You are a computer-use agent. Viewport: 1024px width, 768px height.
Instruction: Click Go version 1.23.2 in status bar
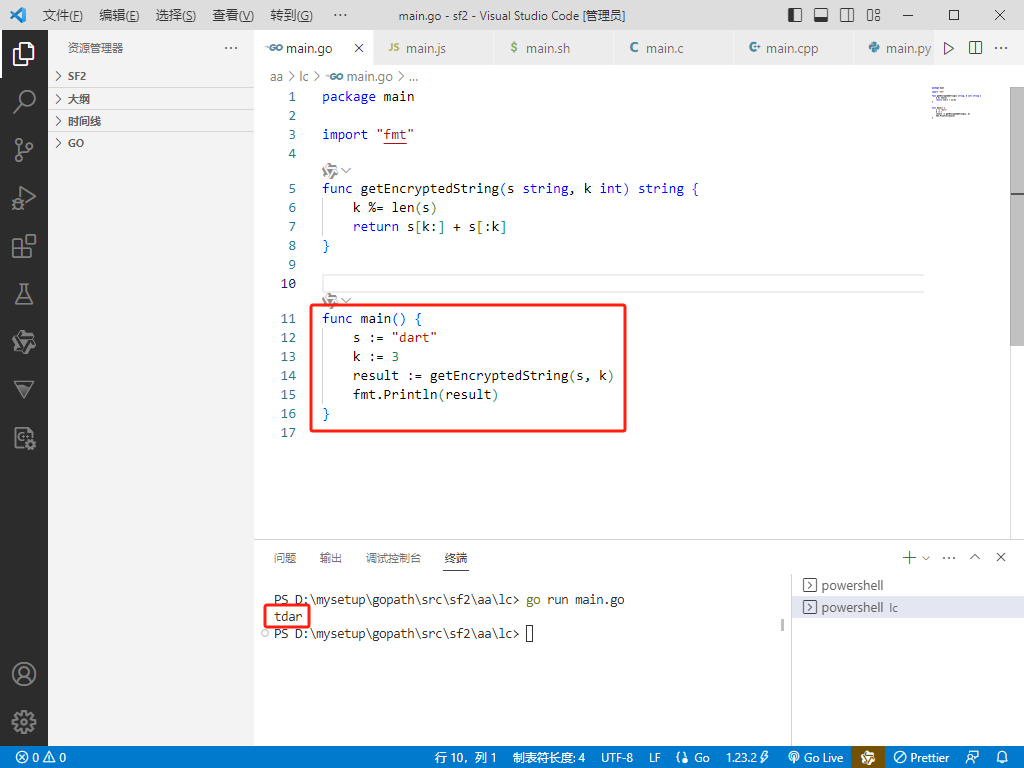747,758
